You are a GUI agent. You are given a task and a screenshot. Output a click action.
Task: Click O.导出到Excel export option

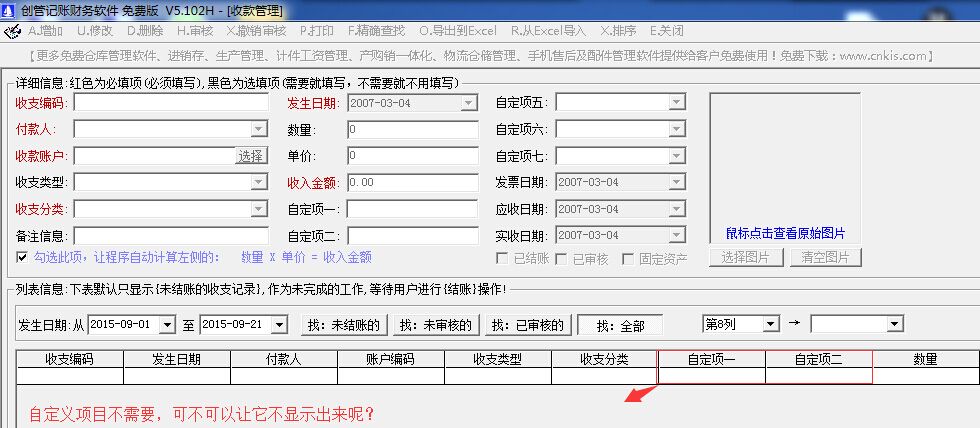pyautogui.click(x=456, y=30)
